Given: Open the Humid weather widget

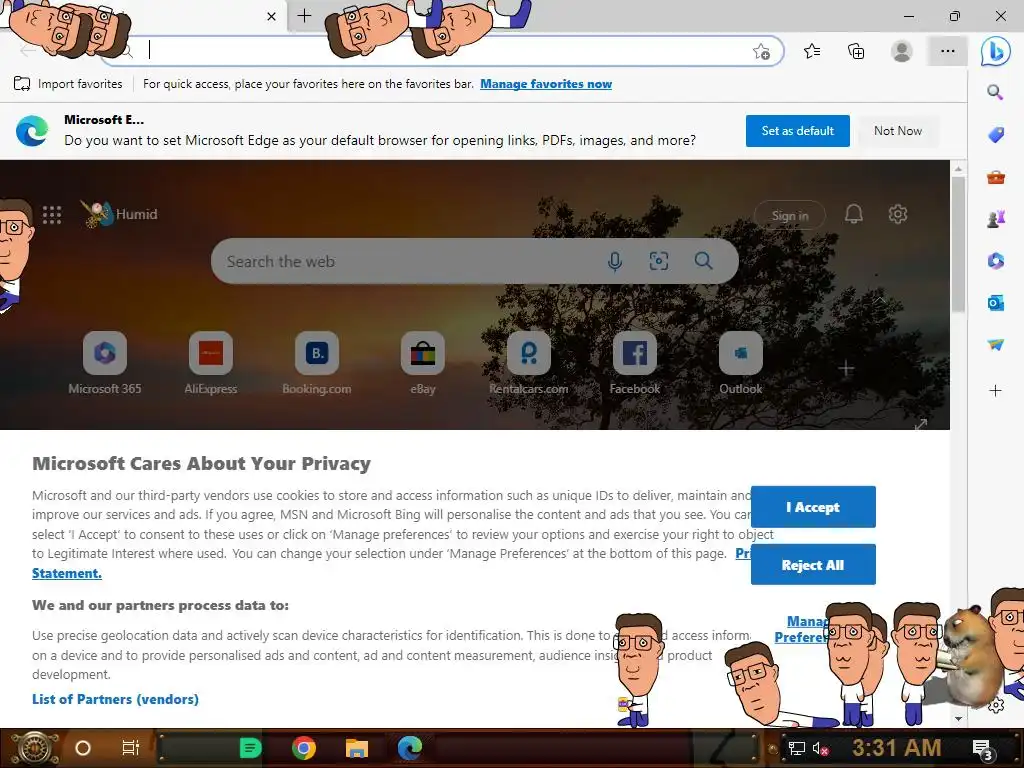Looking at the screenshot, I should (120, 214).
